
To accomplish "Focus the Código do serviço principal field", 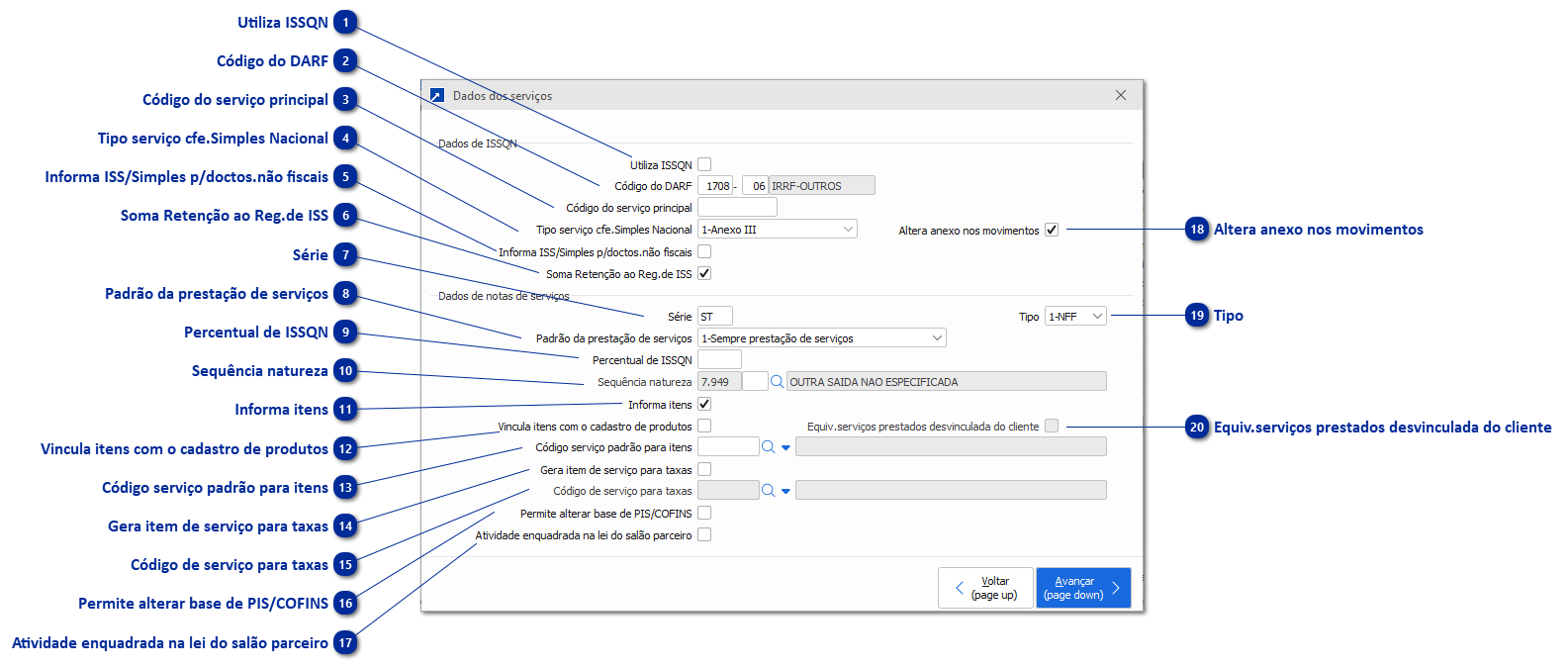I will point(737,208).
